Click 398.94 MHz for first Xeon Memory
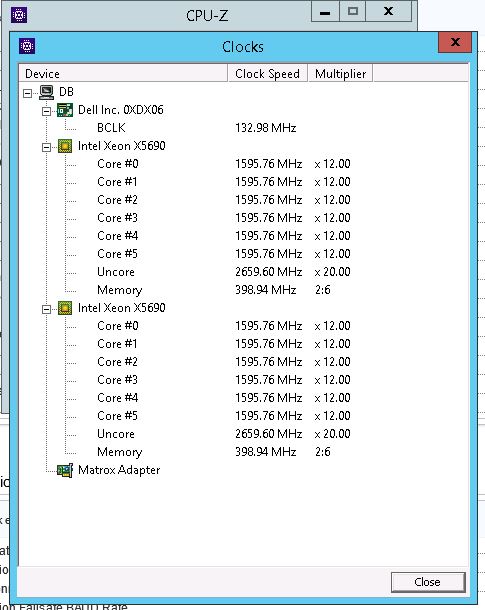Viewport: 485px width, 610px height. (x=266, y=290)
